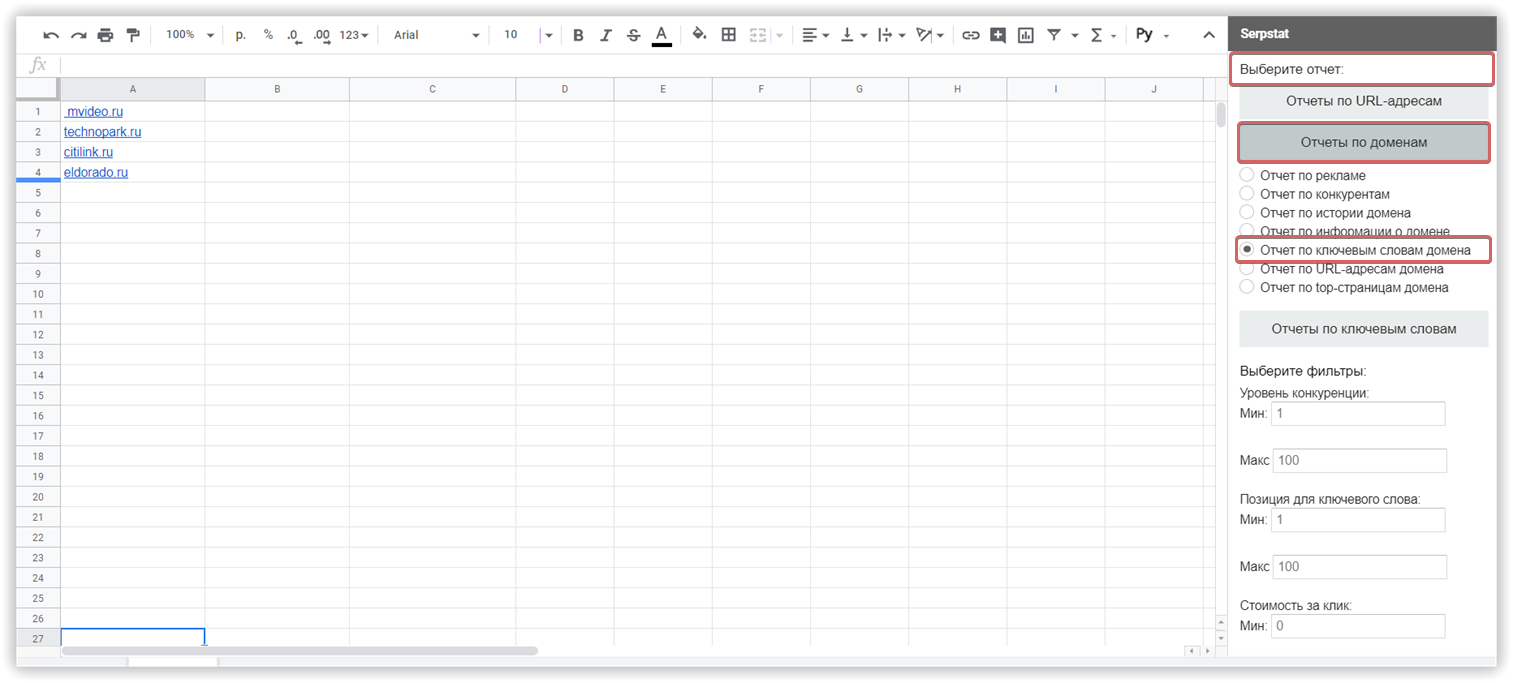Open the filter views dropdown arrow

tap(1074, 35)
